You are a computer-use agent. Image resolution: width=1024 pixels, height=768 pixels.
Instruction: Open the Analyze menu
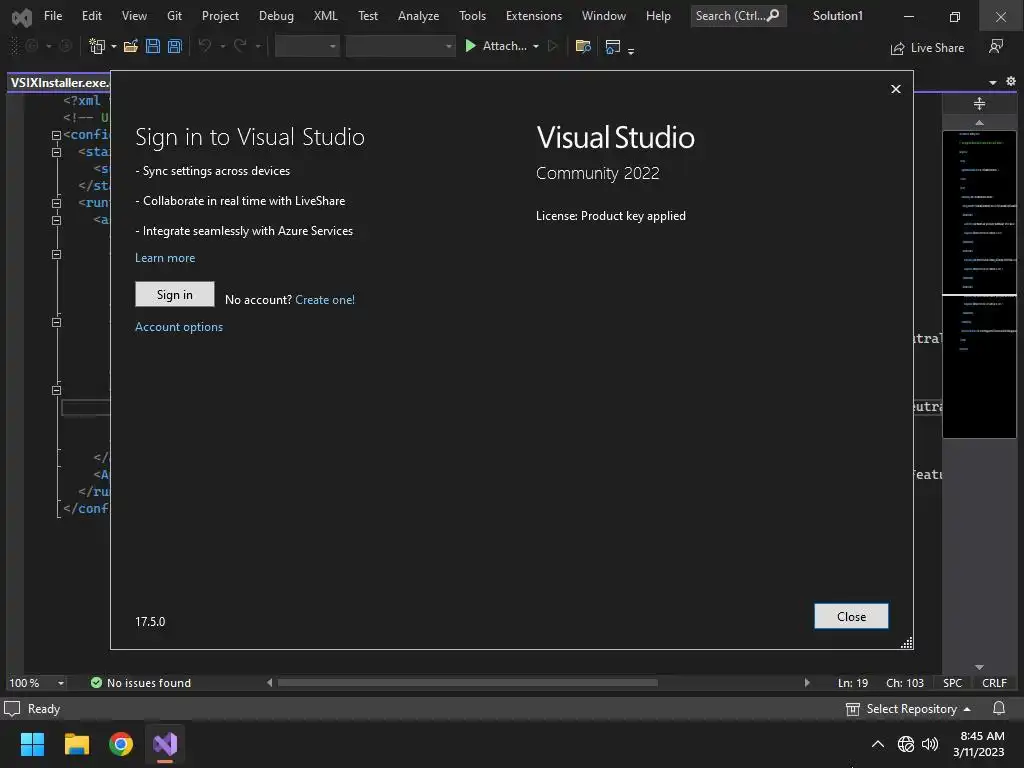point(419,16)
